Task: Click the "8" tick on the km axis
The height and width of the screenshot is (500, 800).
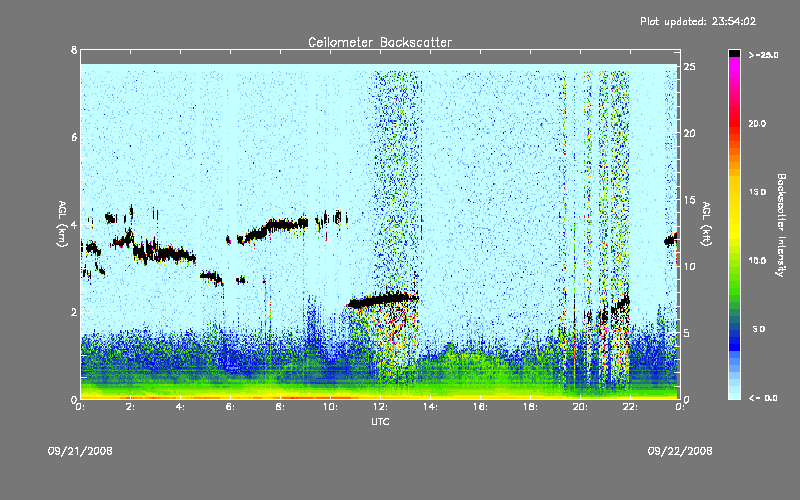Action: tap(74, 50)
